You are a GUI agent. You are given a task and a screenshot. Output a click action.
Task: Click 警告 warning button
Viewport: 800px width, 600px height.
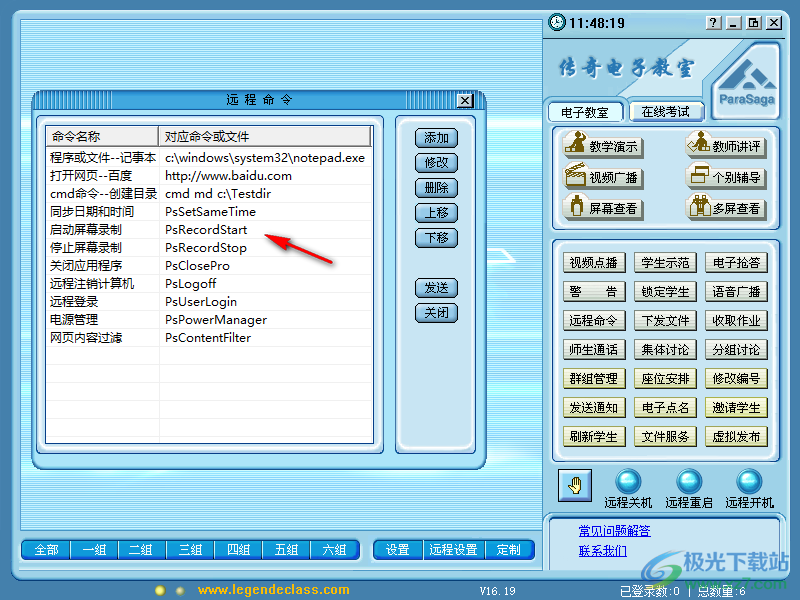[x=594, y=292]
